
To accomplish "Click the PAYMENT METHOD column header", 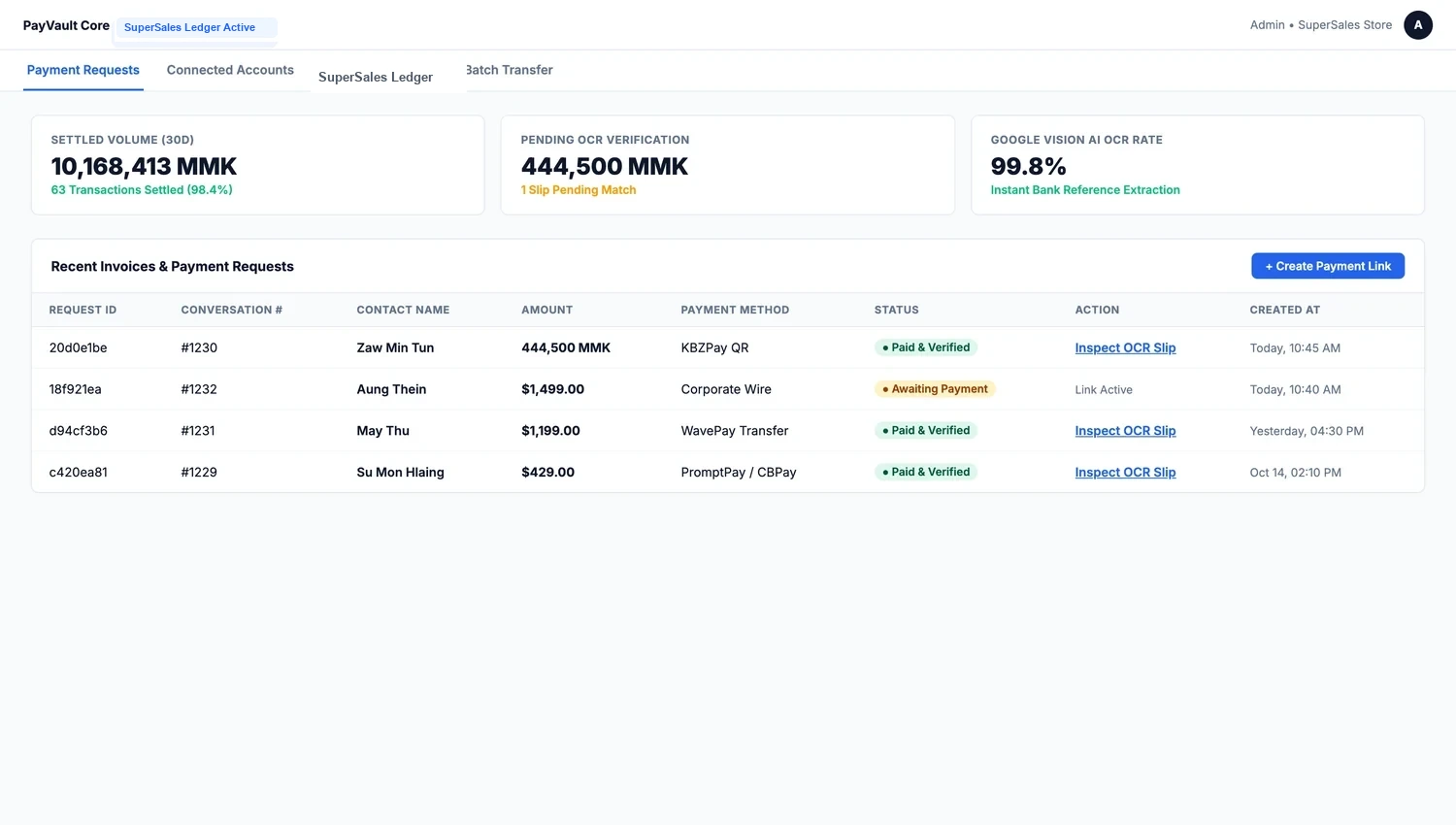I will coord(735,311).
